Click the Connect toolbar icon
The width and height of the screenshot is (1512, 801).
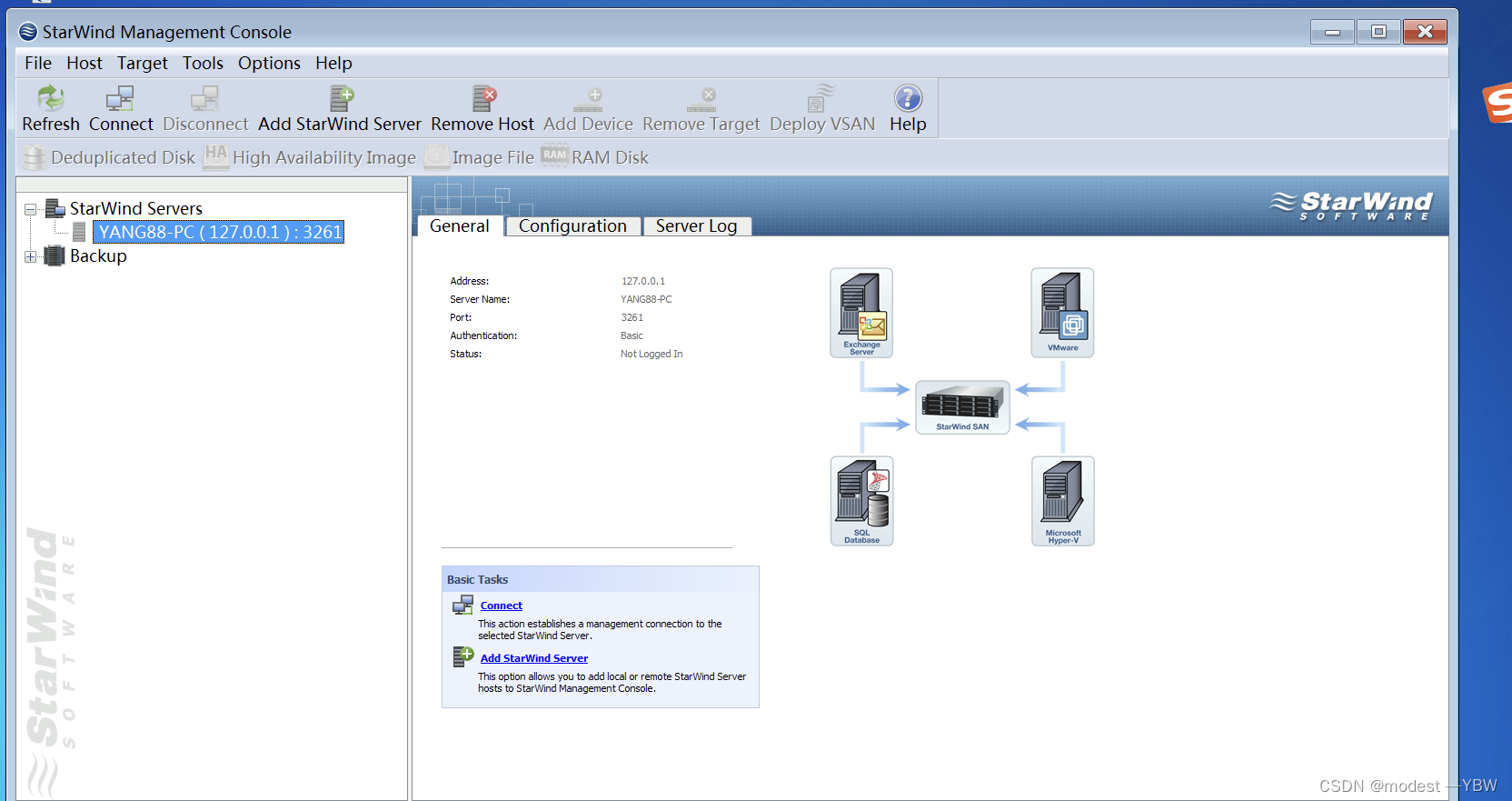point(120,97)
